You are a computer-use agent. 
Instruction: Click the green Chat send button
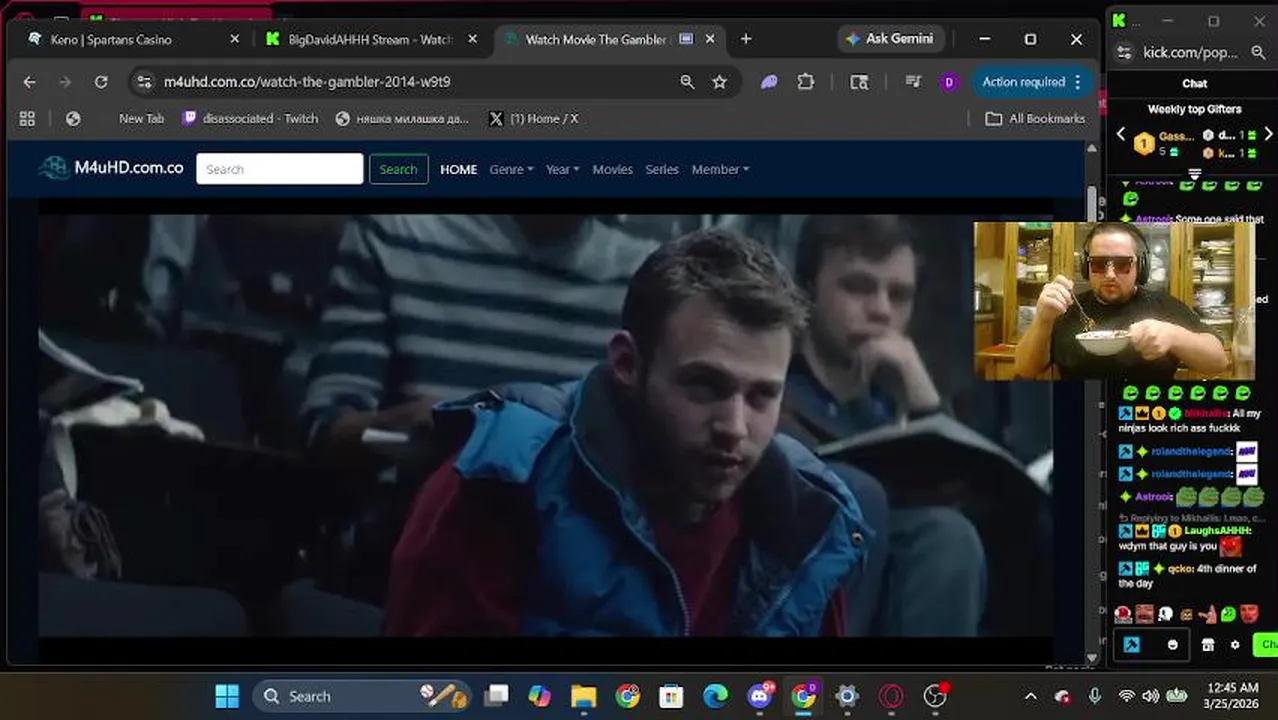tap(1266, 645)
